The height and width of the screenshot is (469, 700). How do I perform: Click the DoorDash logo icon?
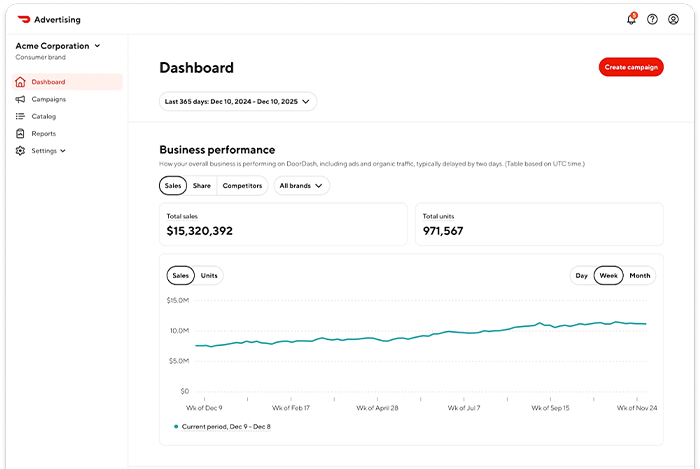24,19
